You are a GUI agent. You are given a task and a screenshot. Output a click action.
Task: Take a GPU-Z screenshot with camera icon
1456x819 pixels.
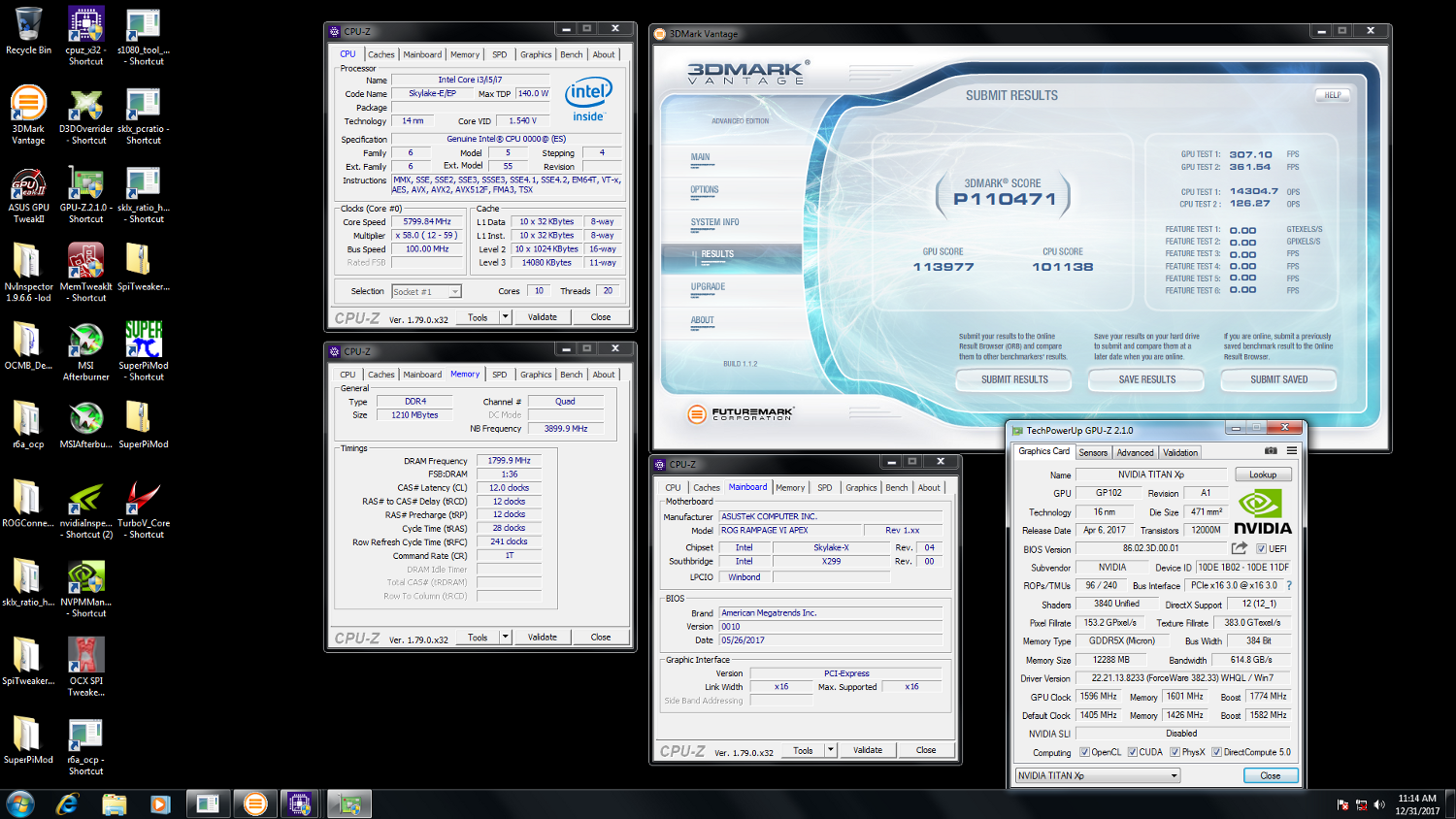pyautogui.click(x=1271, y=451)
